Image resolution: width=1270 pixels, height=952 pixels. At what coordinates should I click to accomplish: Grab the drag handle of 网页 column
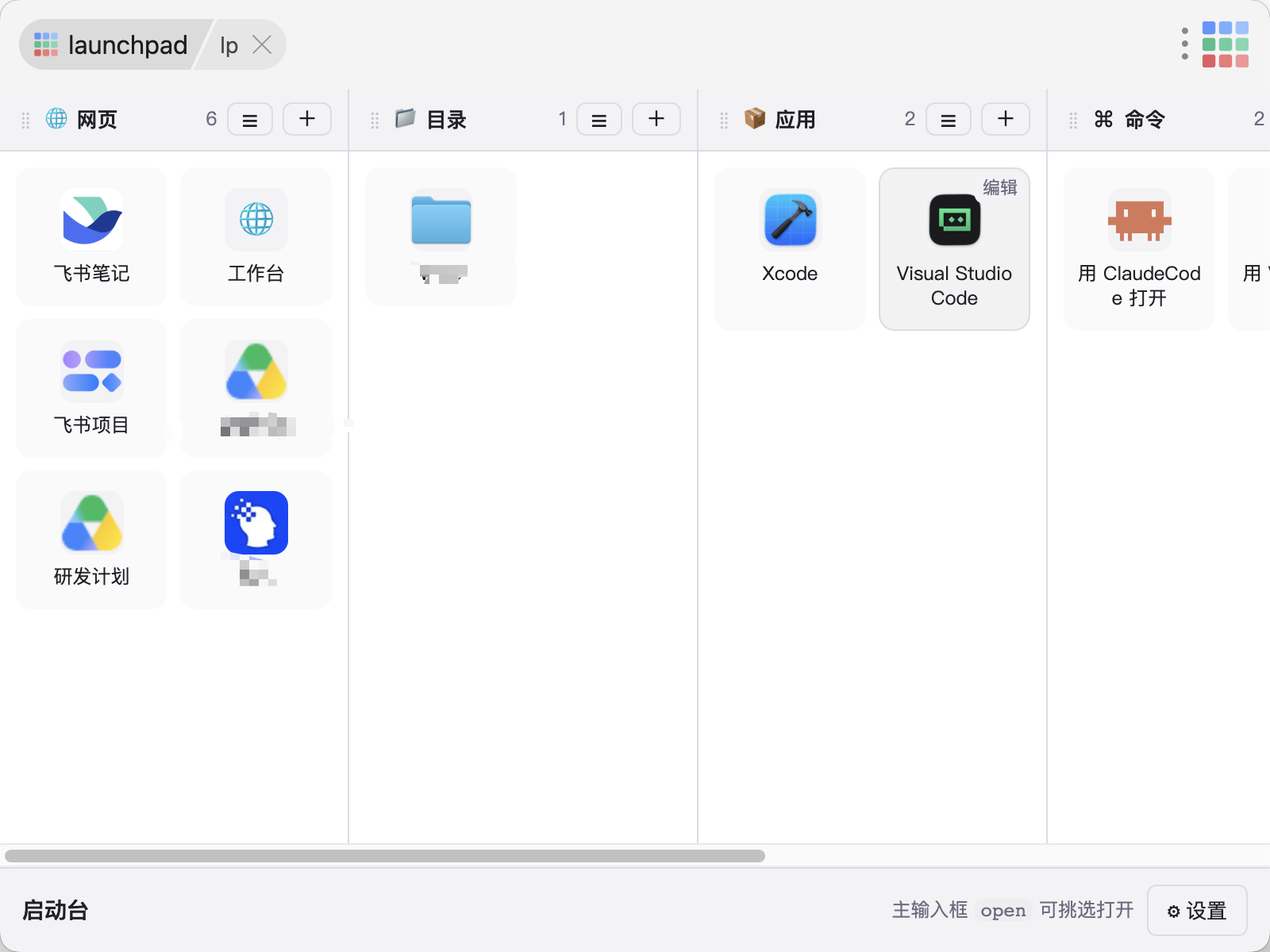pos(25,120)
